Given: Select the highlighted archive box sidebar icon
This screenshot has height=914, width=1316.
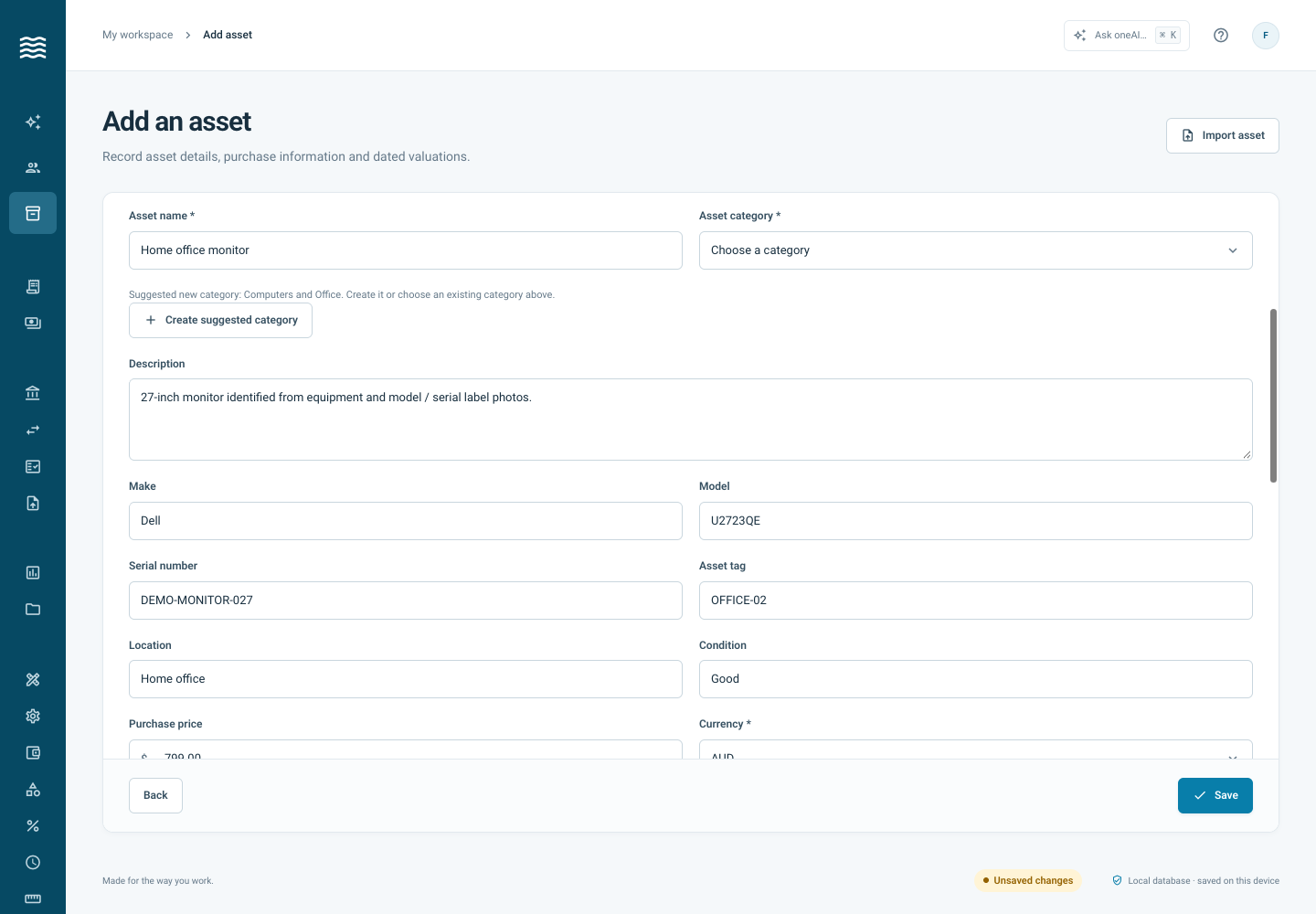Looking at the screenshot, I should 33,213.
